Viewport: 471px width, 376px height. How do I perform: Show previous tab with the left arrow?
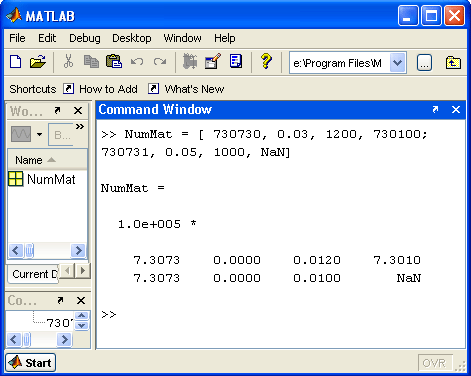coord(68,270)
